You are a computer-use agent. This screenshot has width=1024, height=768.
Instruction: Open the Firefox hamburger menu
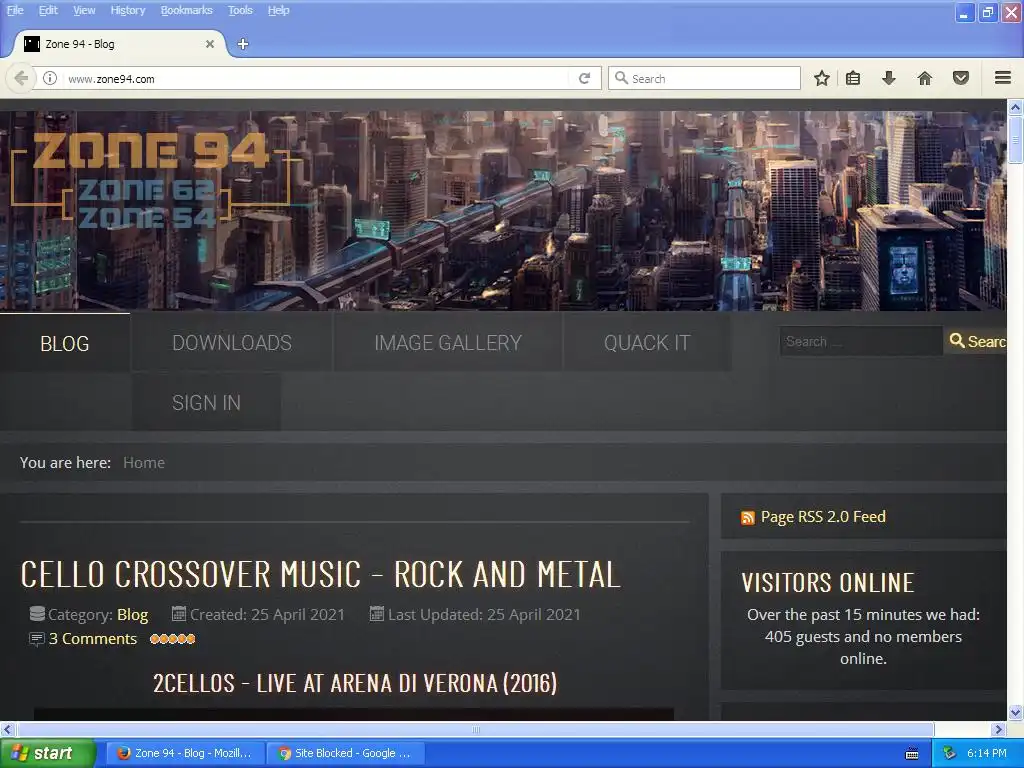point(1003,78)
